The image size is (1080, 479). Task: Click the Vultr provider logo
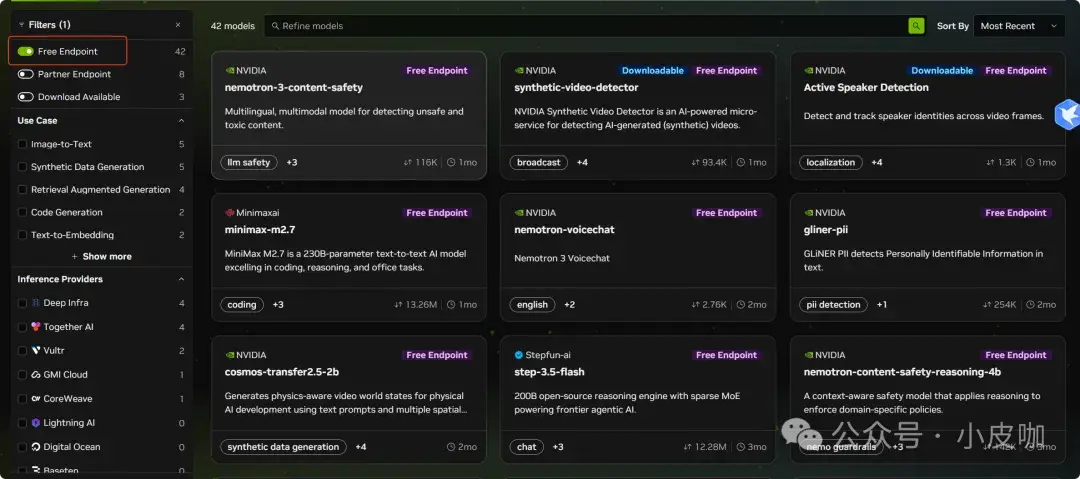[x=36, y=351]
